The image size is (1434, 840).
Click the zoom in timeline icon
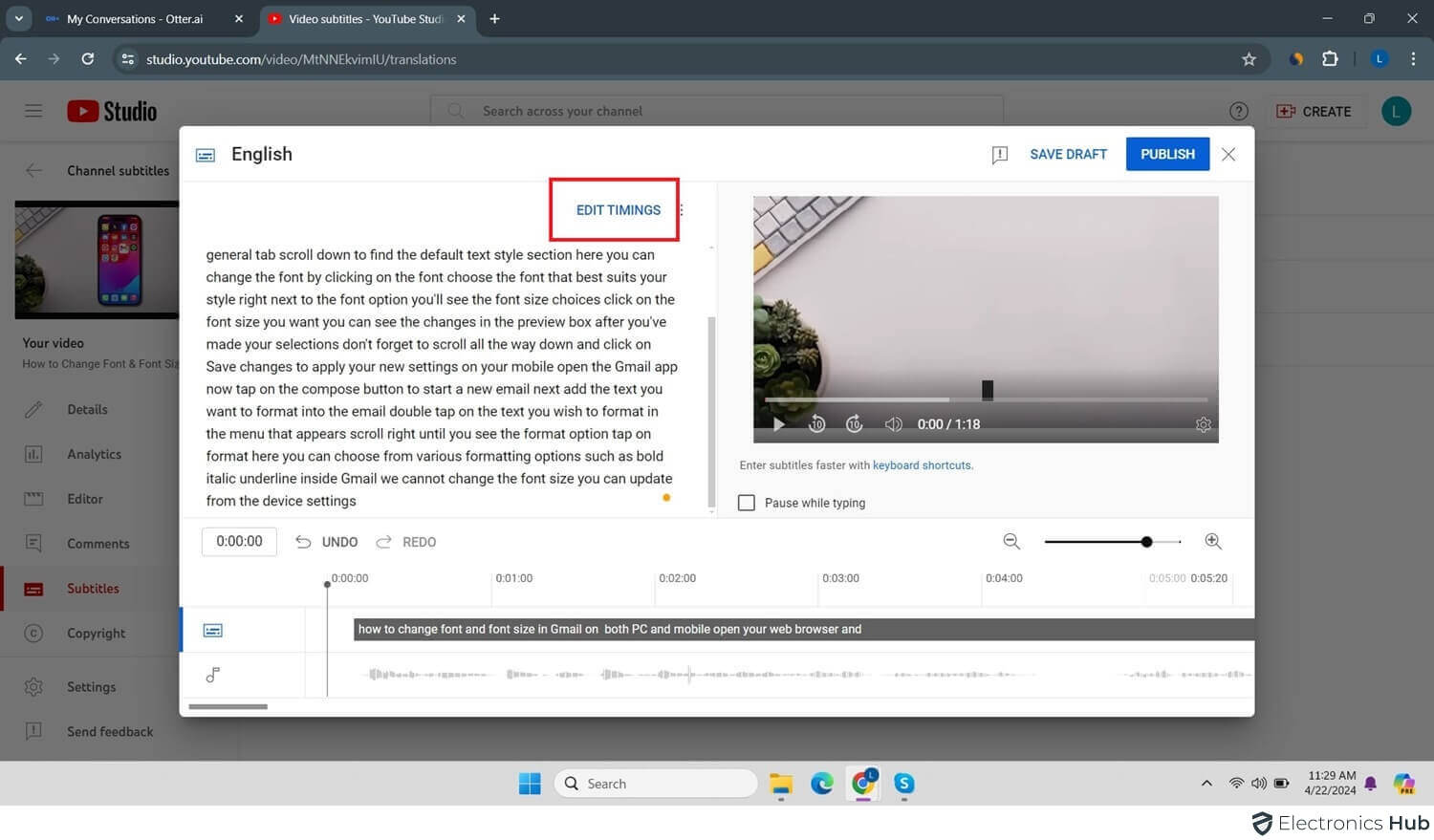coord(1213,542)
